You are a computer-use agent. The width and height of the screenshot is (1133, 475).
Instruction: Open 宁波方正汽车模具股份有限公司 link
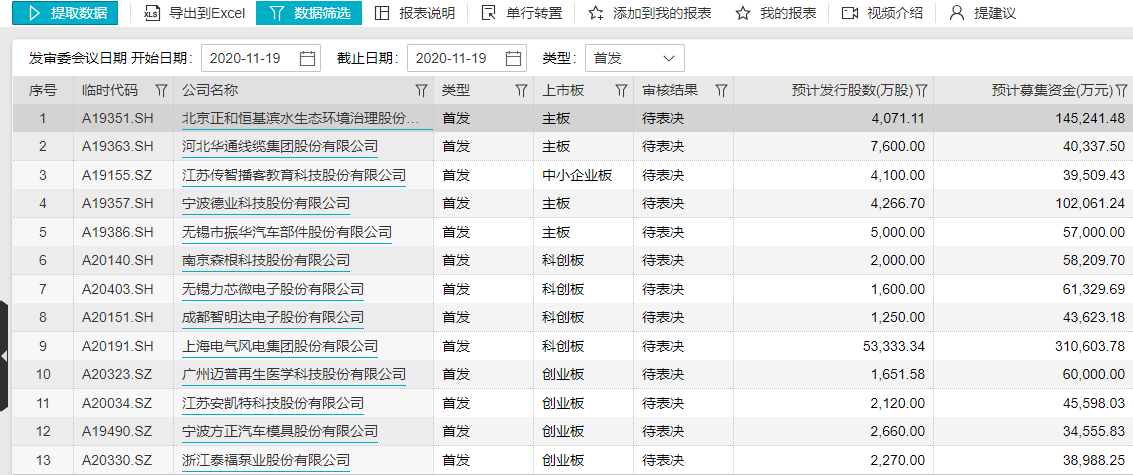point(280,432)
